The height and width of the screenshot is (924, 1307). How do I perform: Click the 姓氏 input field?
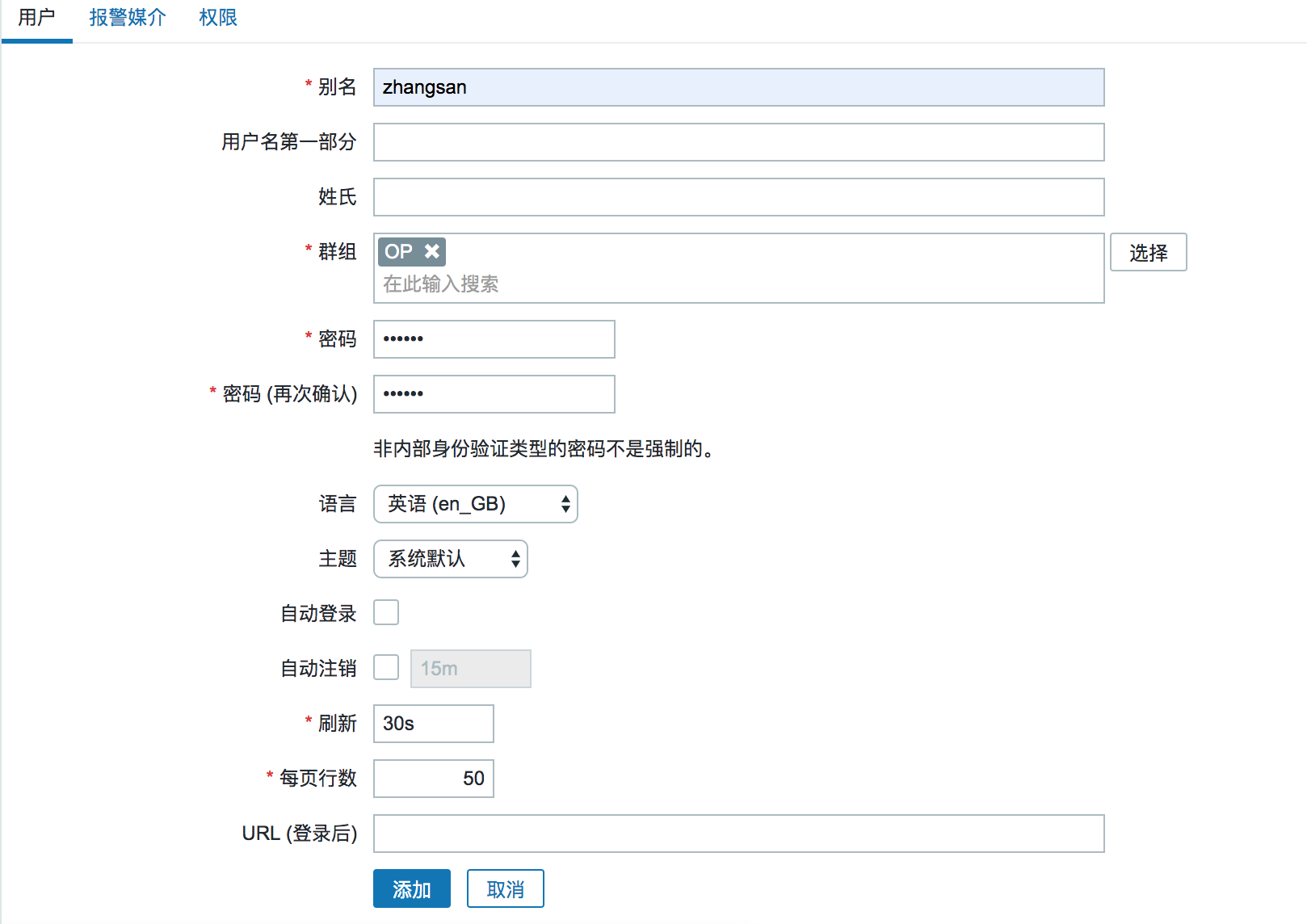pyautogui.click(x=739, y=197)
